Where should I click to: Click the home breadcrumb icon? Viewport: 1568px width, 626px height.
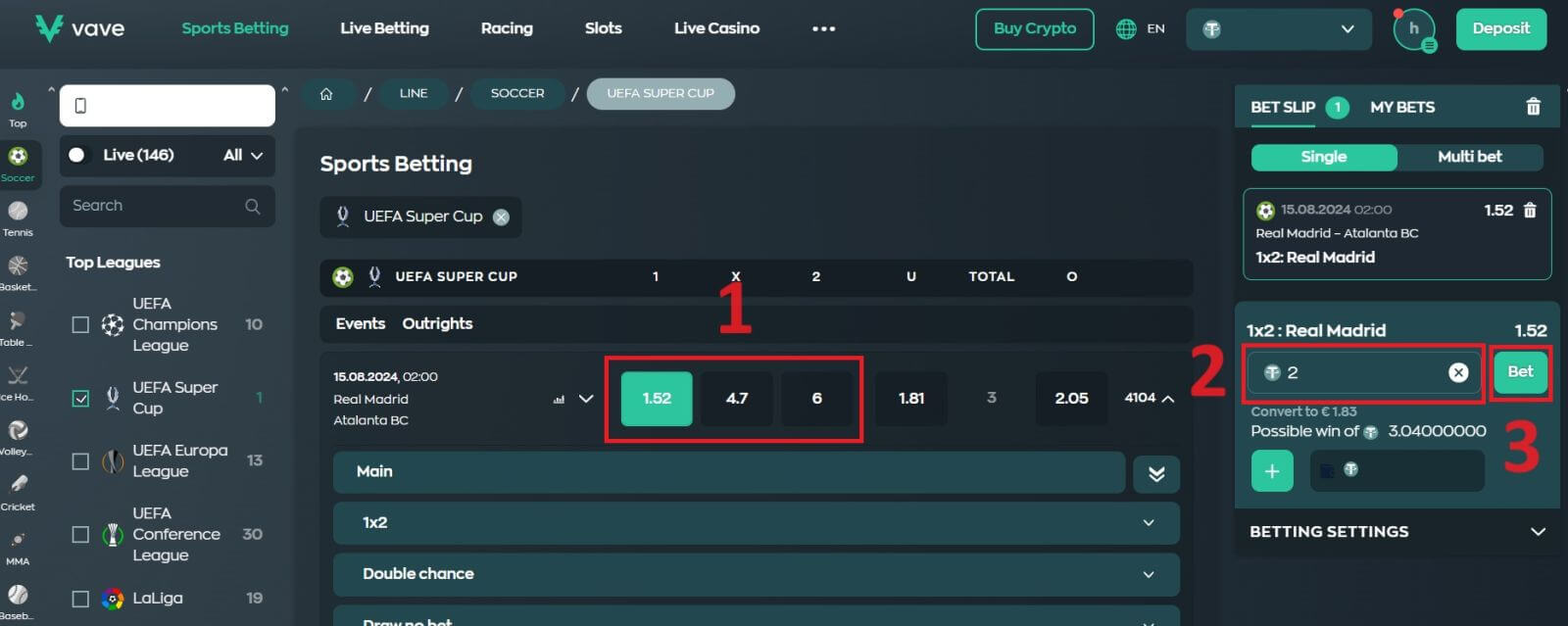[x=326, y=94]
